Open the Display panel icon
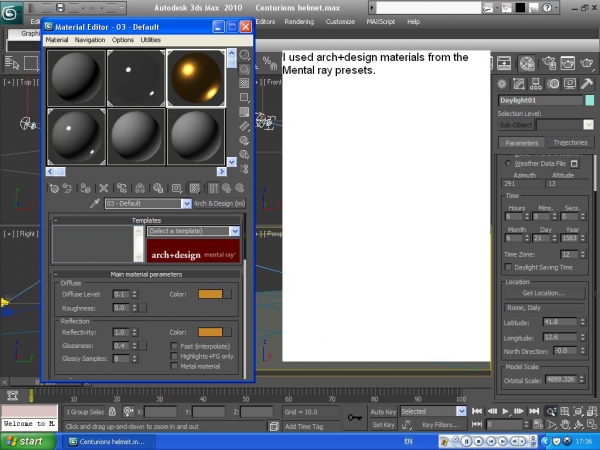The width and height of the screenshot is (600, 450). [x=570, y=84]
